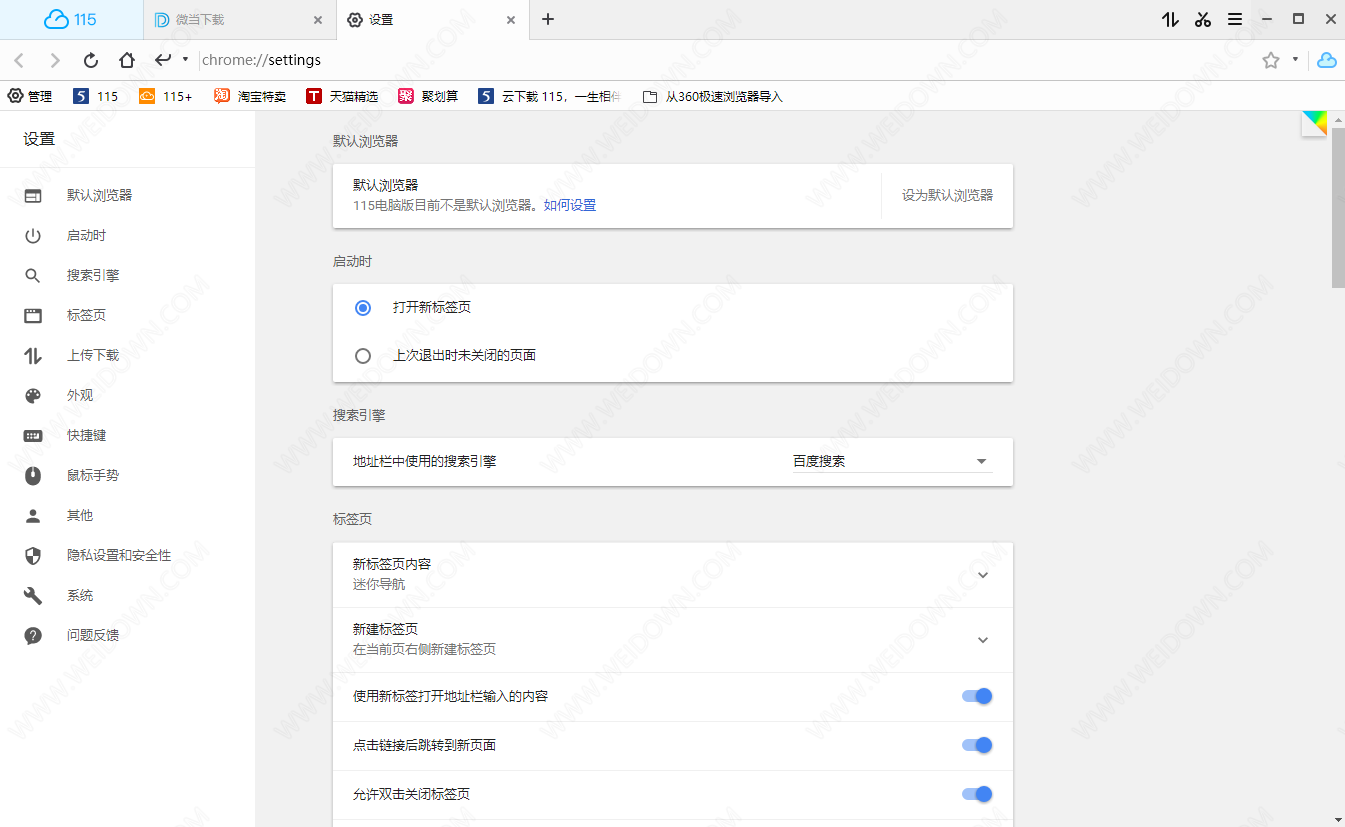This screenshot has height=827, width=1345.
Task: Toggle 点击链接后跳转到新页面
Action: coord(977,745)
